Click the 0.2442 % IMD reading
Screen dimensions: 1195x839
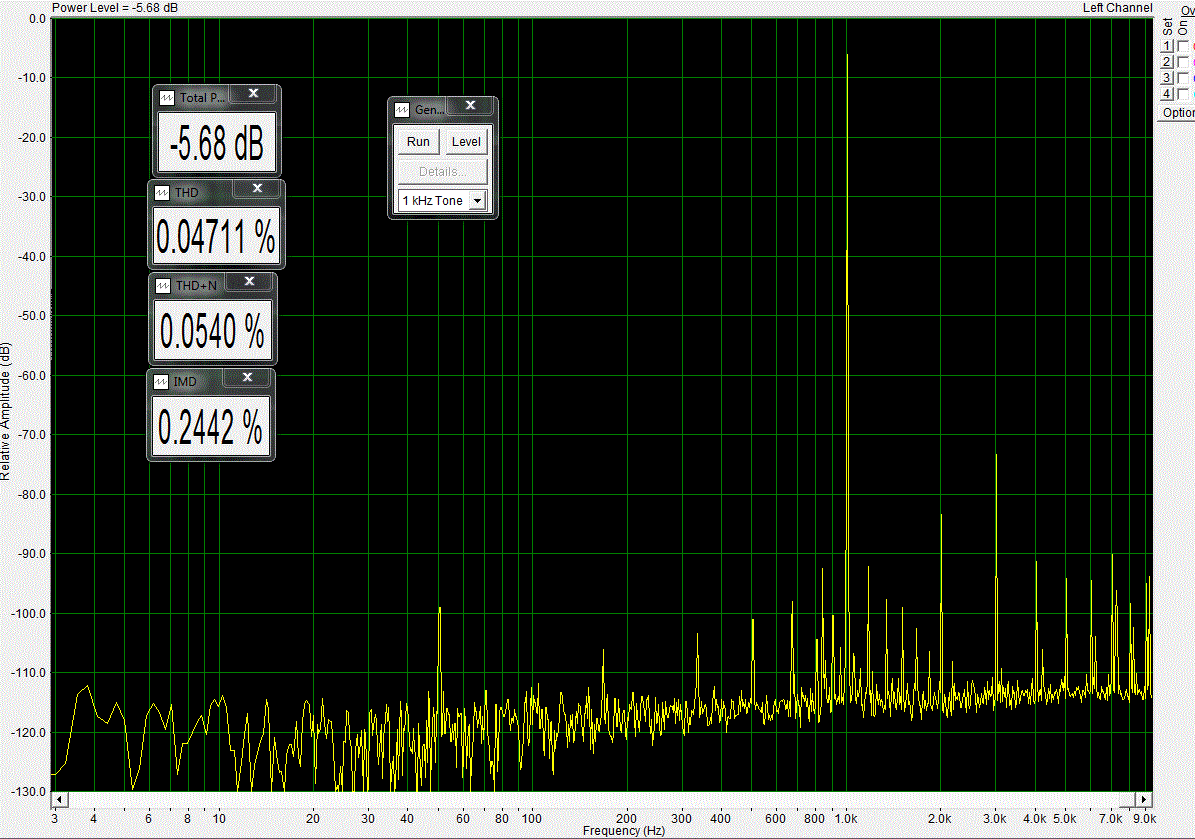[x=211, y=426]
